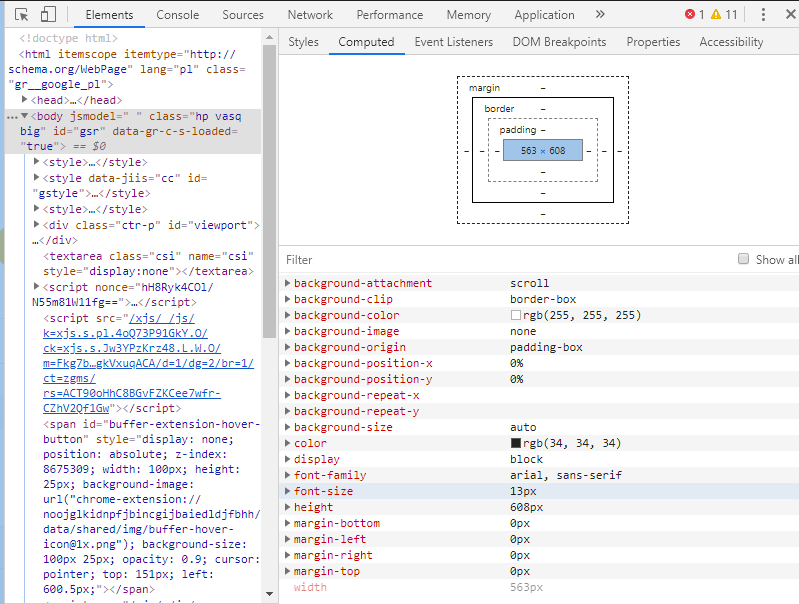The height and width of the screenshot is (604, 799).
Task: Click the DOM tree scrollbar up arrow
Action: (x=270, y=38)
